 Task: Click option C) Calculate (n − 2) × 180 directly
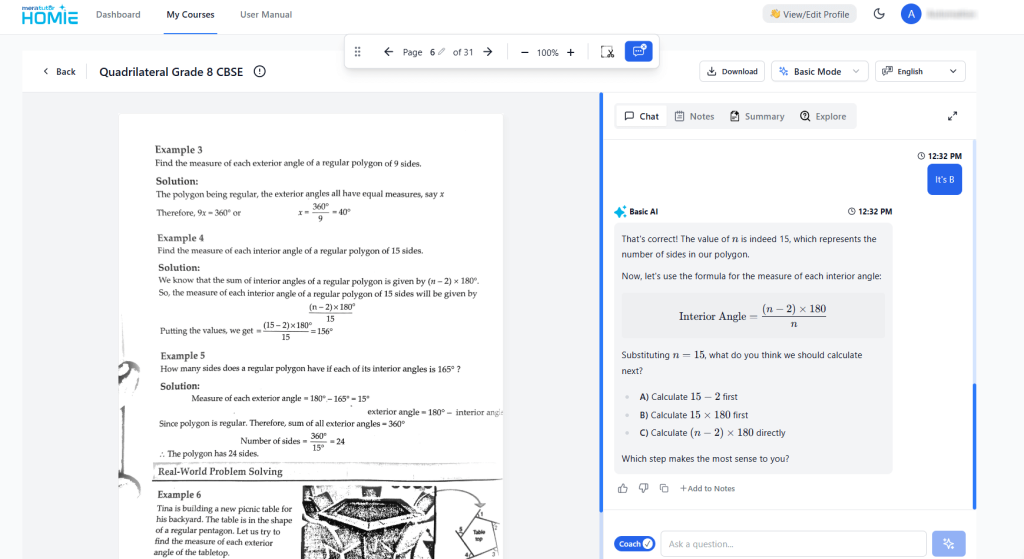click(712, 432)
